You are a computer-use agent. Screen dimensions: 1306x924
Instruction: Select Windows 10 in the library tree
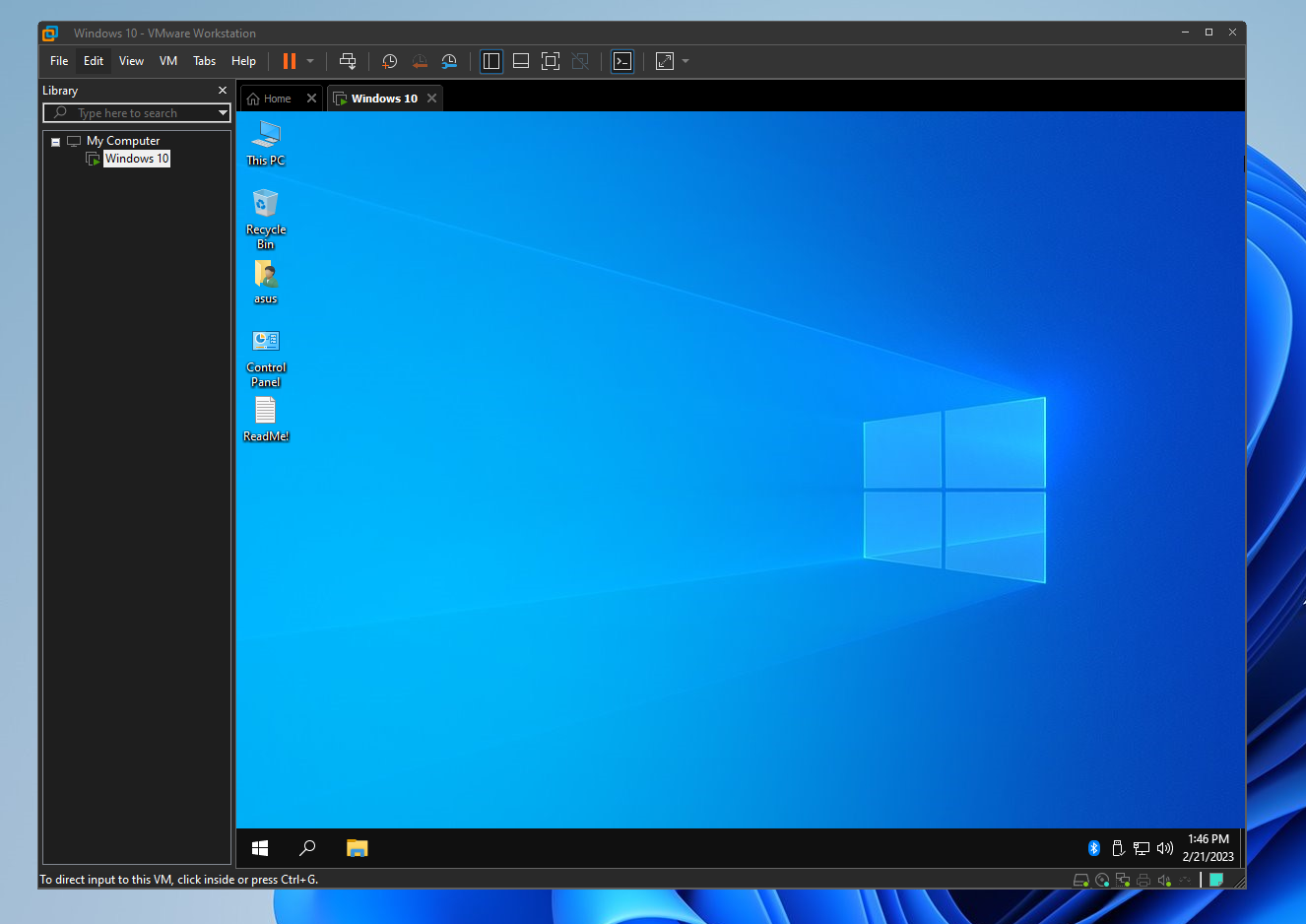pos(137,159)
